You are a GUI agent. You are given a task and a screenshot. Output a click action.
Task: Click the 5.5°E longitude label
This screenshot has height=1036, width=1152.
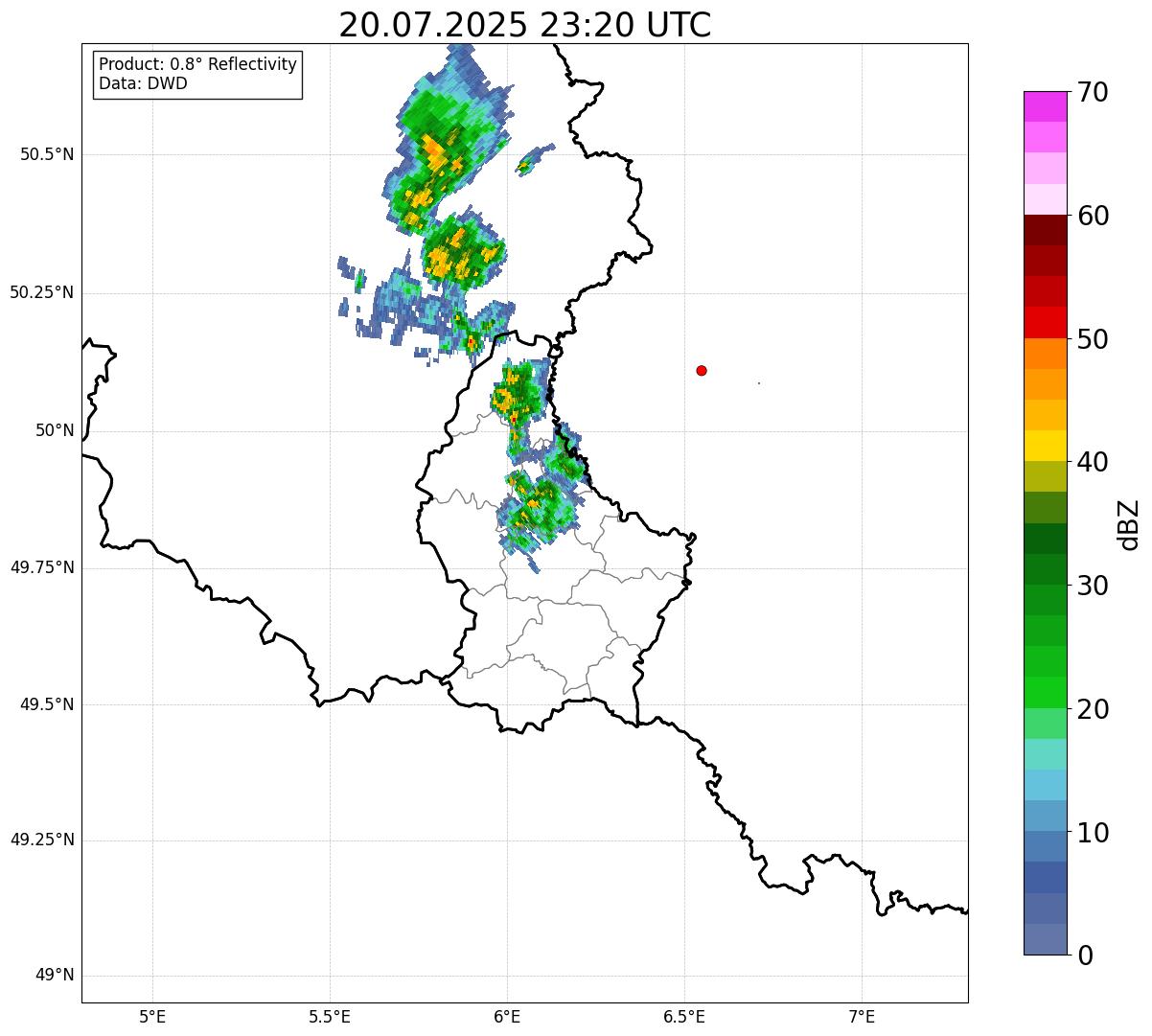pyautogui.click(x=330, y=1018)
